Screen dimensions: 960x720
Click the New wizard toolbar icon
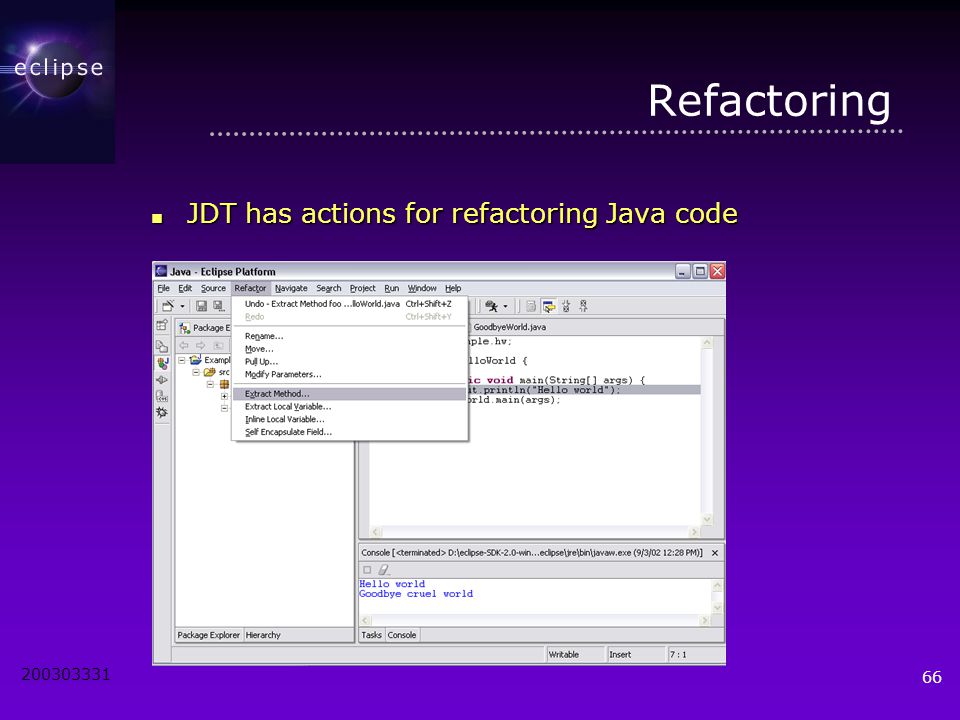point(168,306)
